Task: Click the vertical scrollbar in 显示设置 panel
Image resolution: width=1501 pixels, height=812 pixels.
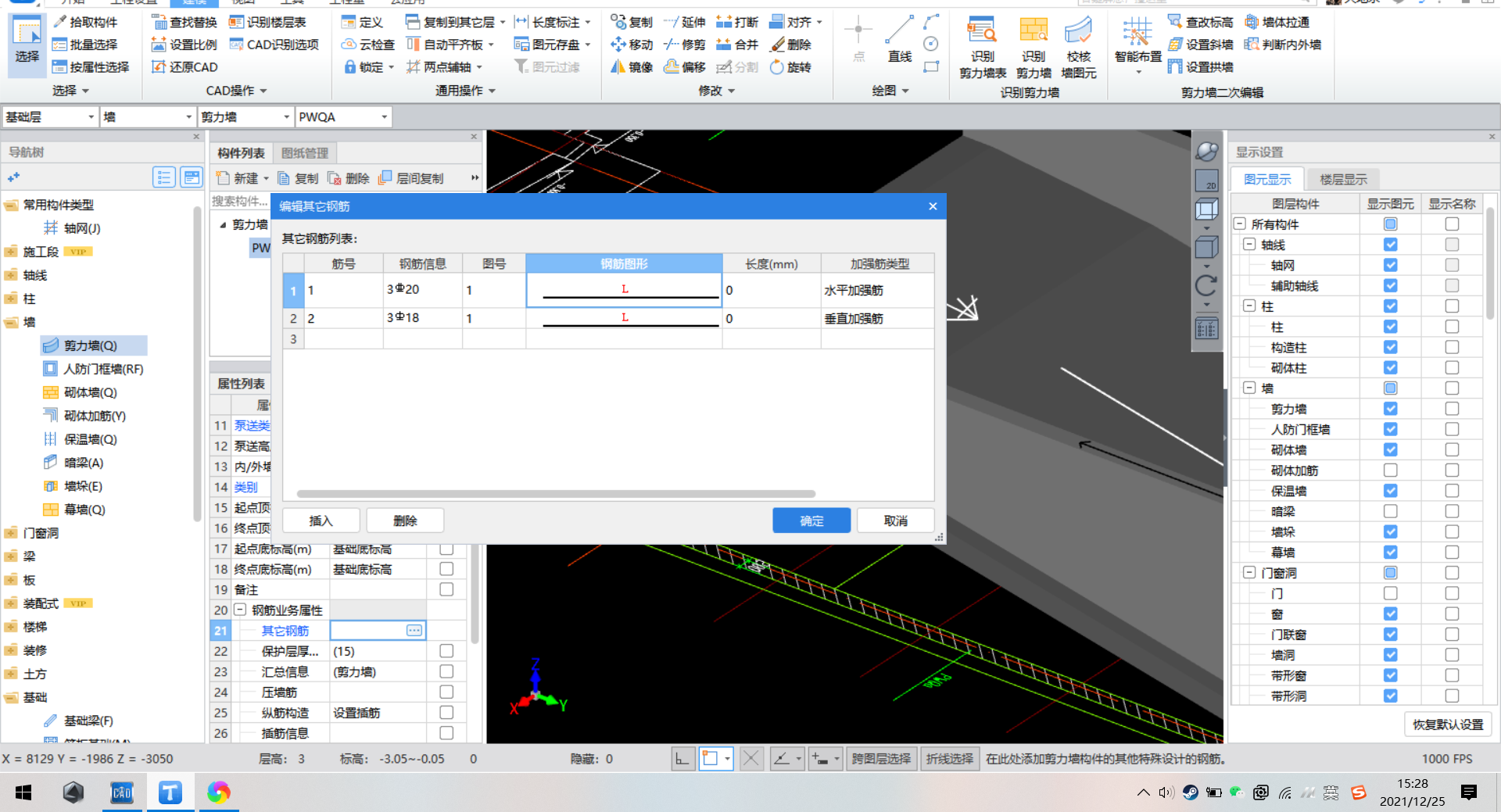Action: (1490, 263)
